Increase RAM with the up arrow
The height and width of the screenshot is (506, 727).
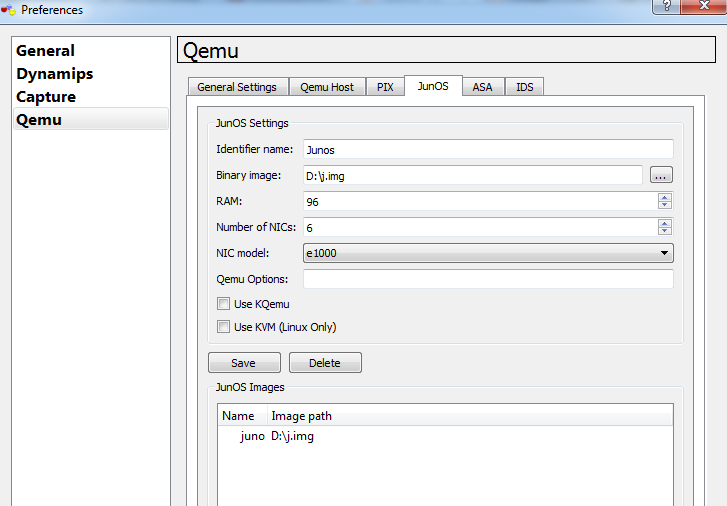(665, 197)
